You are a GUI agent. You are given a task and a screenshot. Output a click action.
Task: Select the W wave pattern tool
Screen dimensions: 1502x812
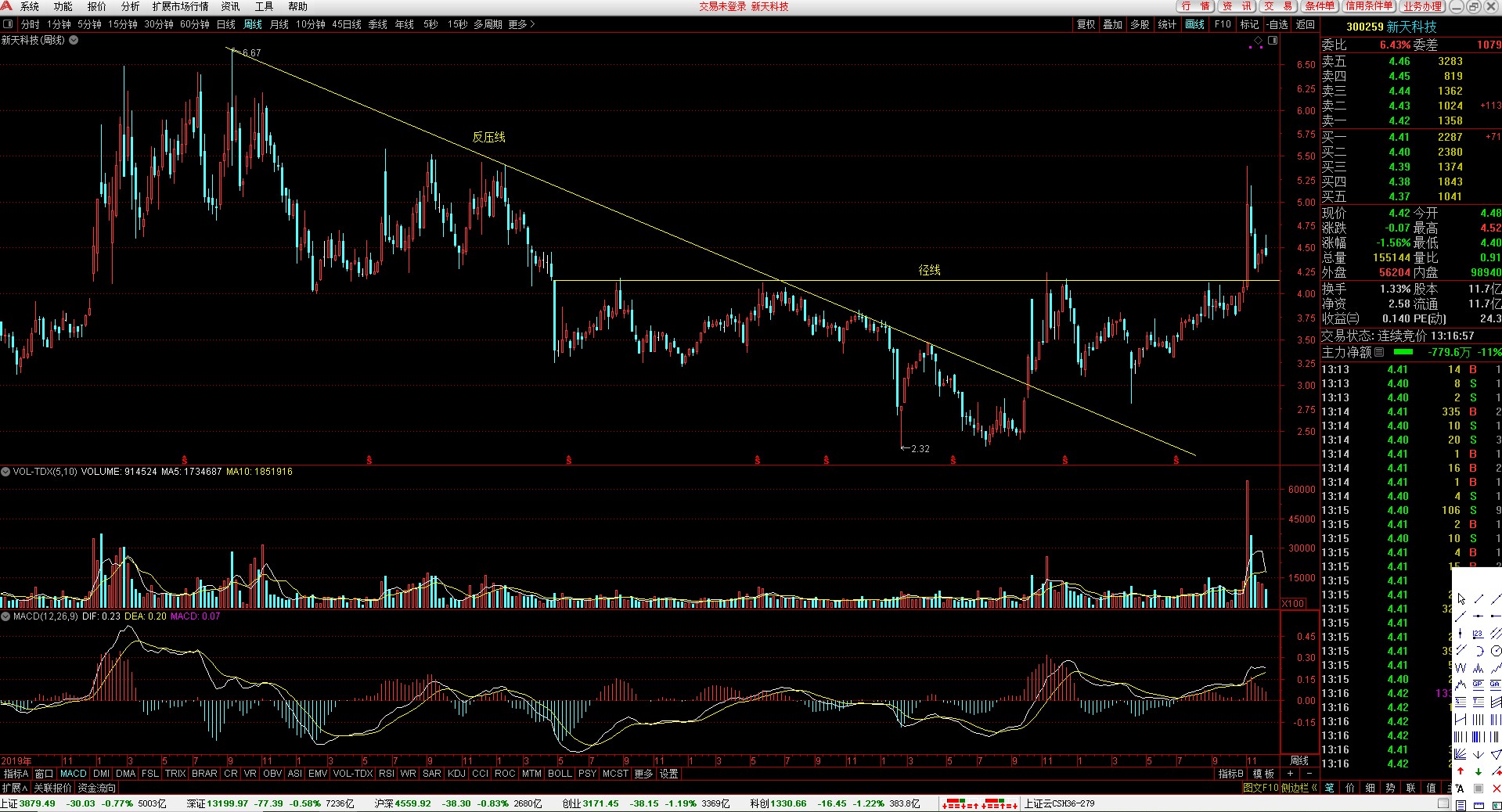pyautogui.click(x=1461, y=668)
